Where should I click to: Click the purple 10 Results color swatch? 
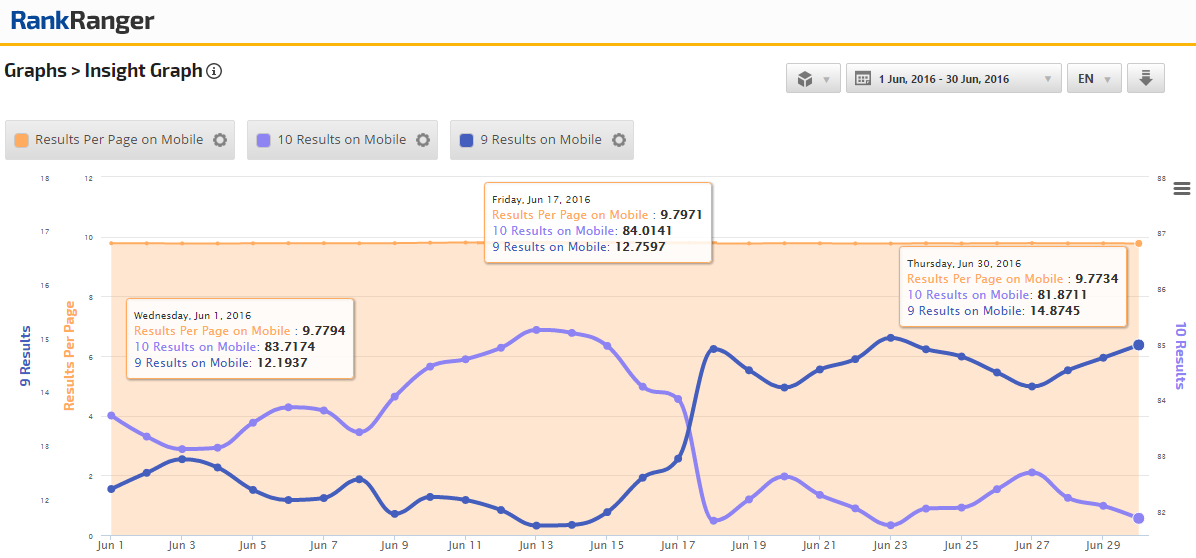264,140
